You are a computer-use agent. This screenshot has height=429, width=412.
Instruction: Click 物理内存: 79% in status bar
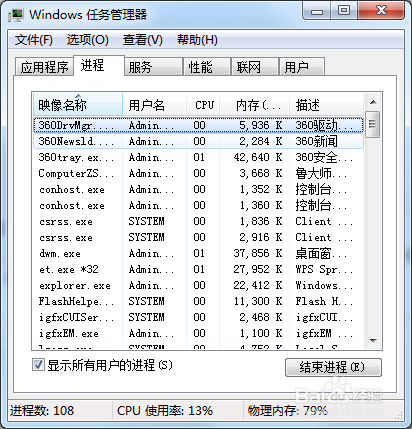tap(287, 411)
